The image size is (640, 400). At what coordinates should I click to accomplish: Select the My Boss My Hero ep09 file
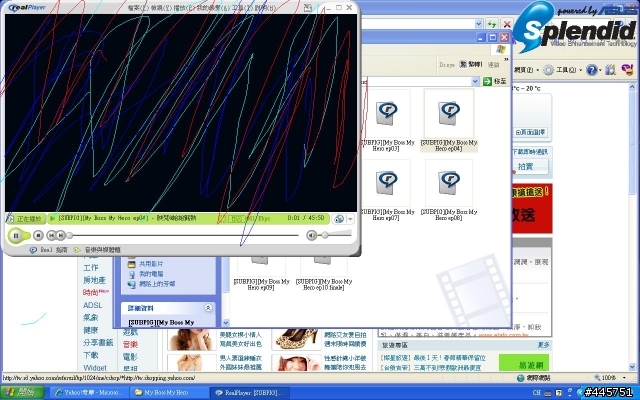(x=262, y=274)
